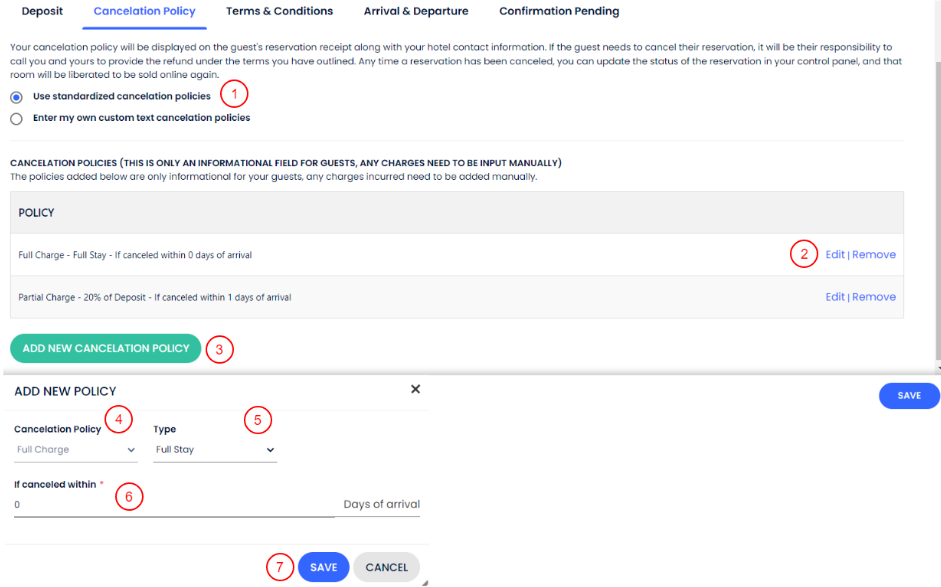The image size is (941, 587).
Task: Close the Add New Policy dialog
Action: tap(416, 389)
